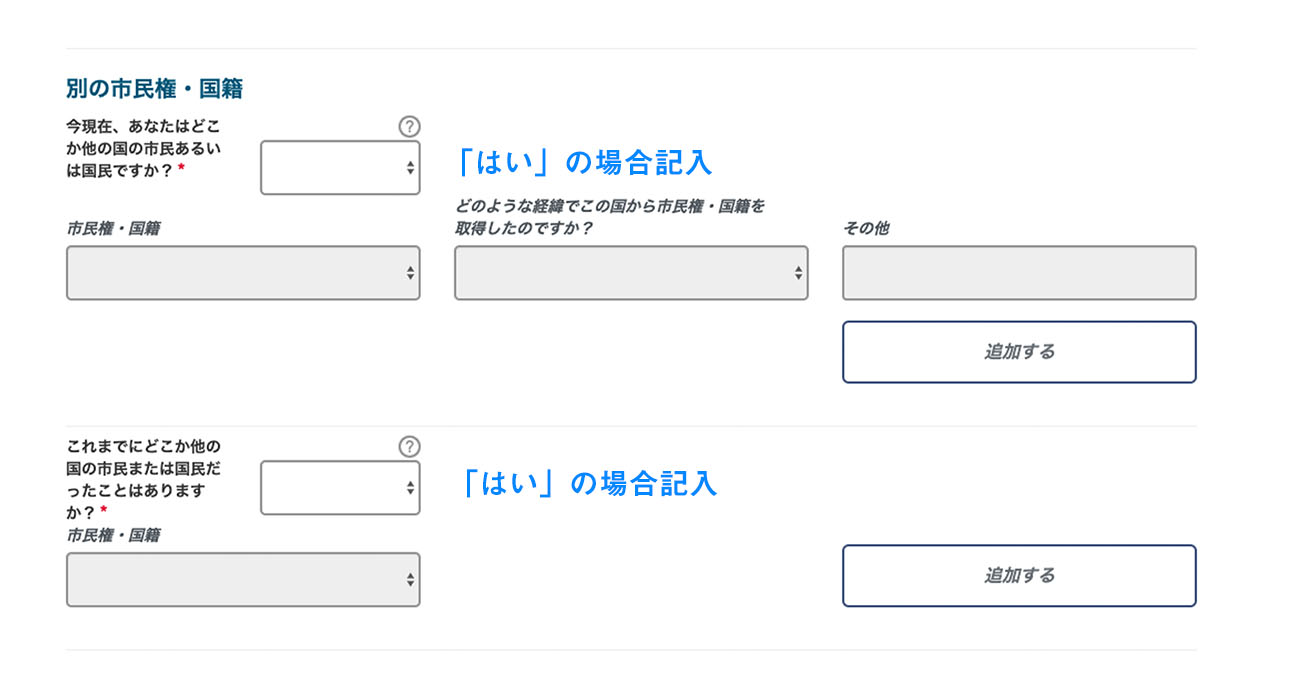Click the これまでにどこか他の国 question label
This screenshot has height=700, width=1300.
[x=143, y=479]
